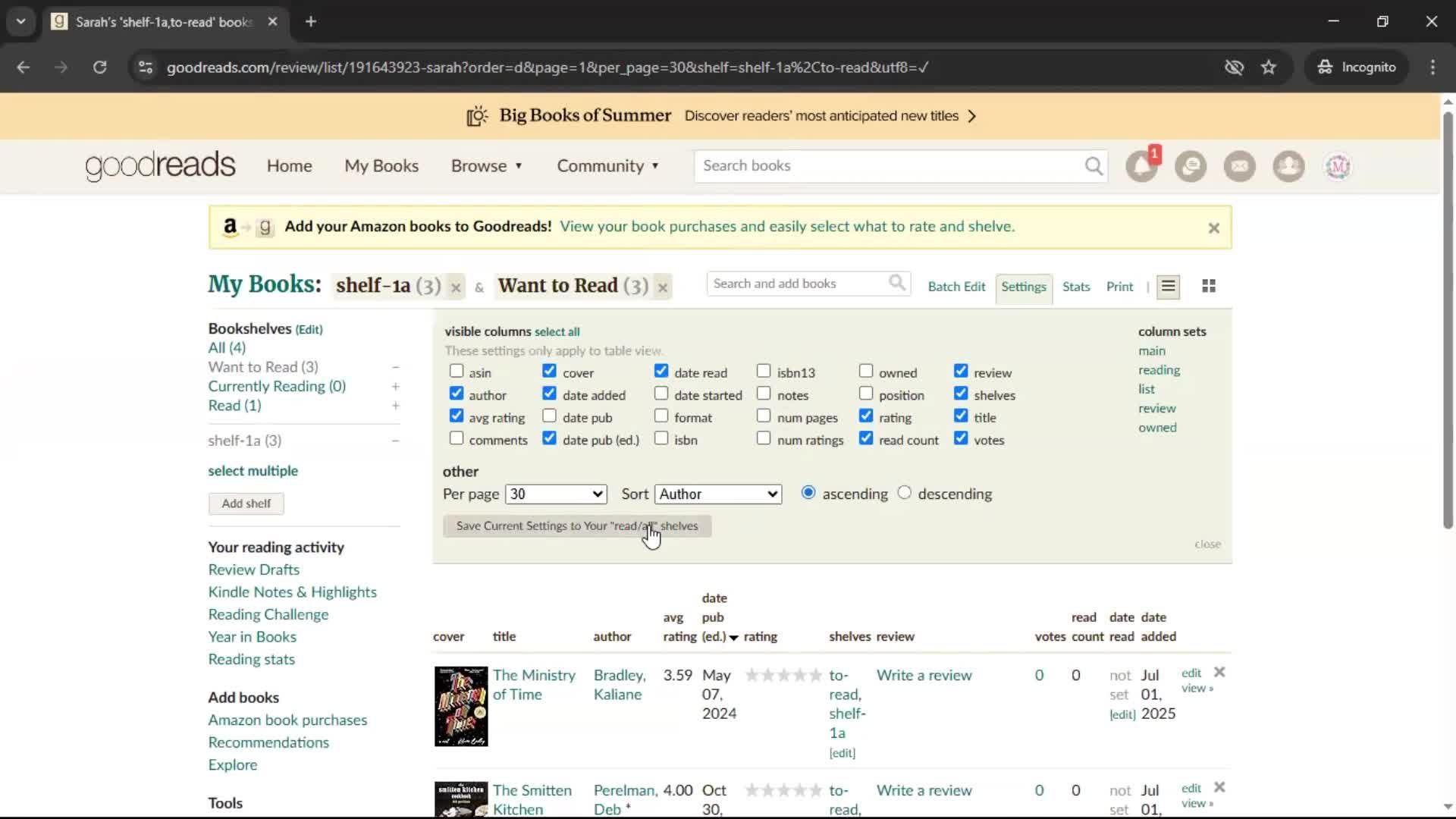The height and width of the screenshot is (819, 1456).
Task: Open Batch Edit
Action: click(x=956, y=287)
